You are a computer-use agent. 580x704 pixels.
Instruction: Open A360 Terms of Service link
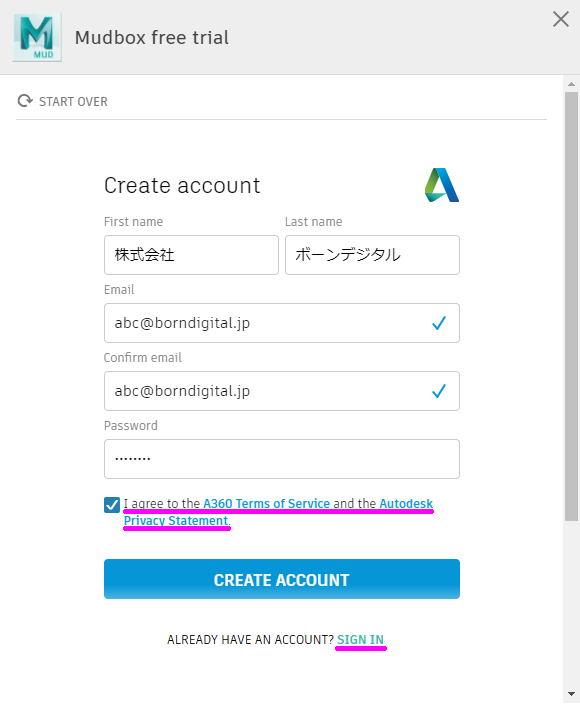click(267, 503)
